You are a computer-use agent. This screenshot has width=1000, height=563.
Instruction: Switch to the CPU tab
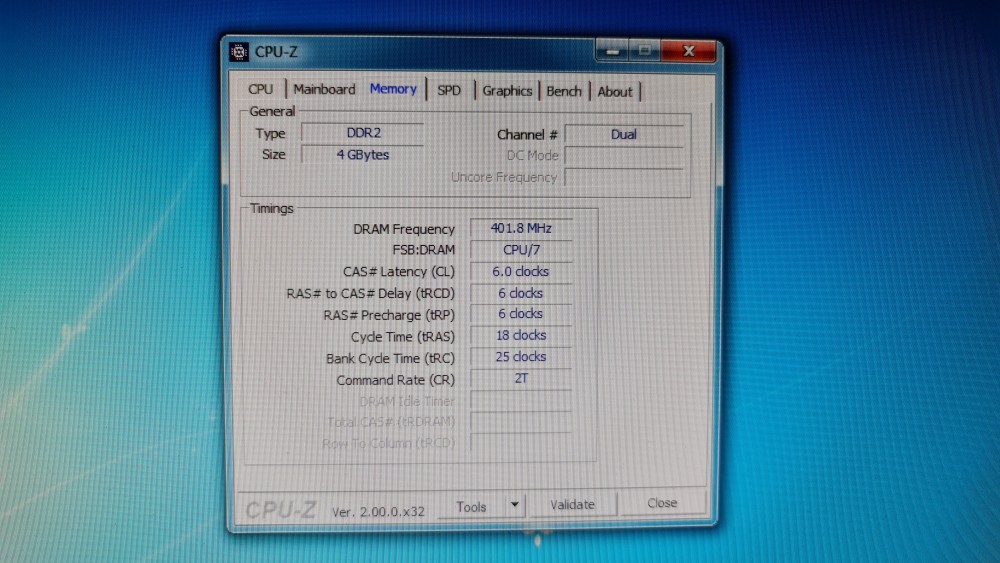[260, 89]
